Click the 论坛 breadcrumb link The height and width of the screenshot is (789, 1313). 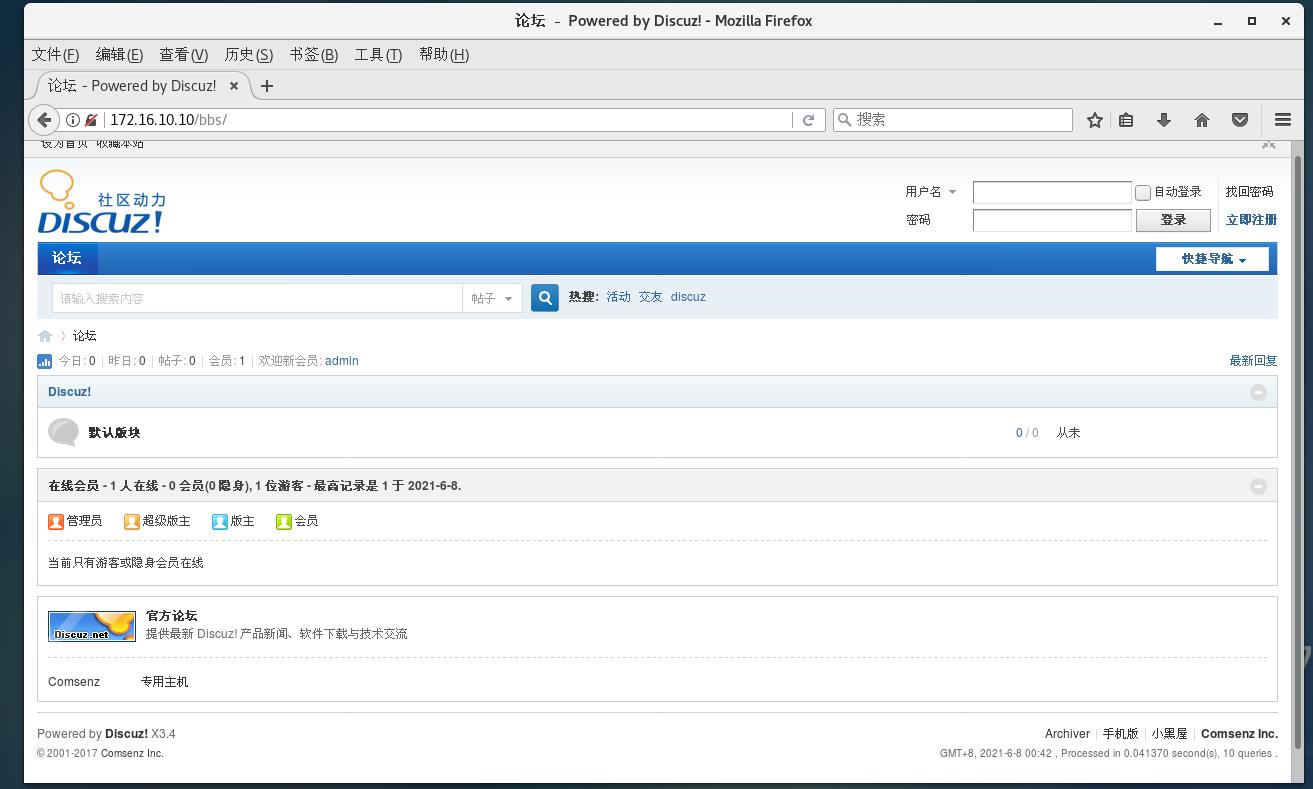coord(84,336)
